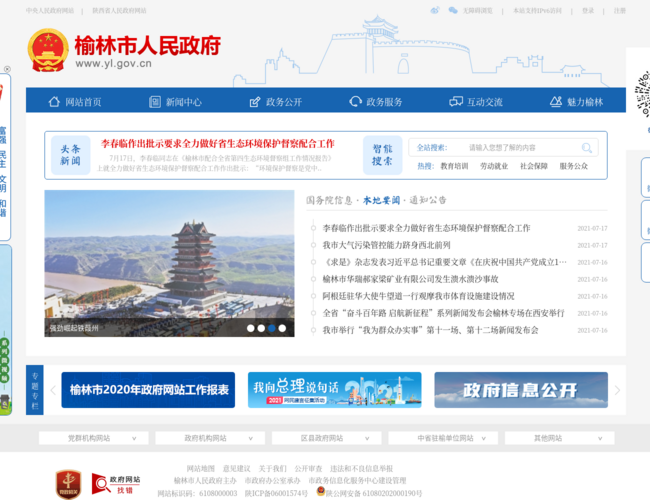Click the home icon beside 网站首页
The height and width of the screenshot is (500, 650).
(x=54, y=102)
